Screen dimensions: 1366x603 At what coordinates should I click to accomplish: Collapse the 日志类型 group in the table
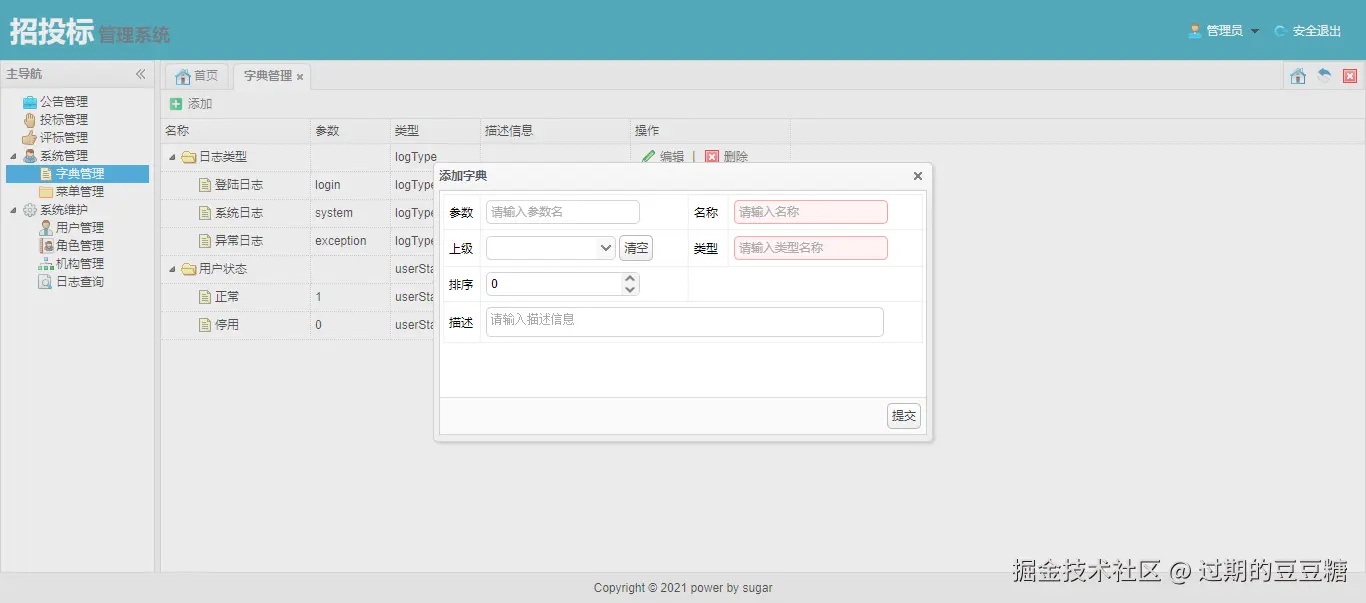[x=171, y=157]
